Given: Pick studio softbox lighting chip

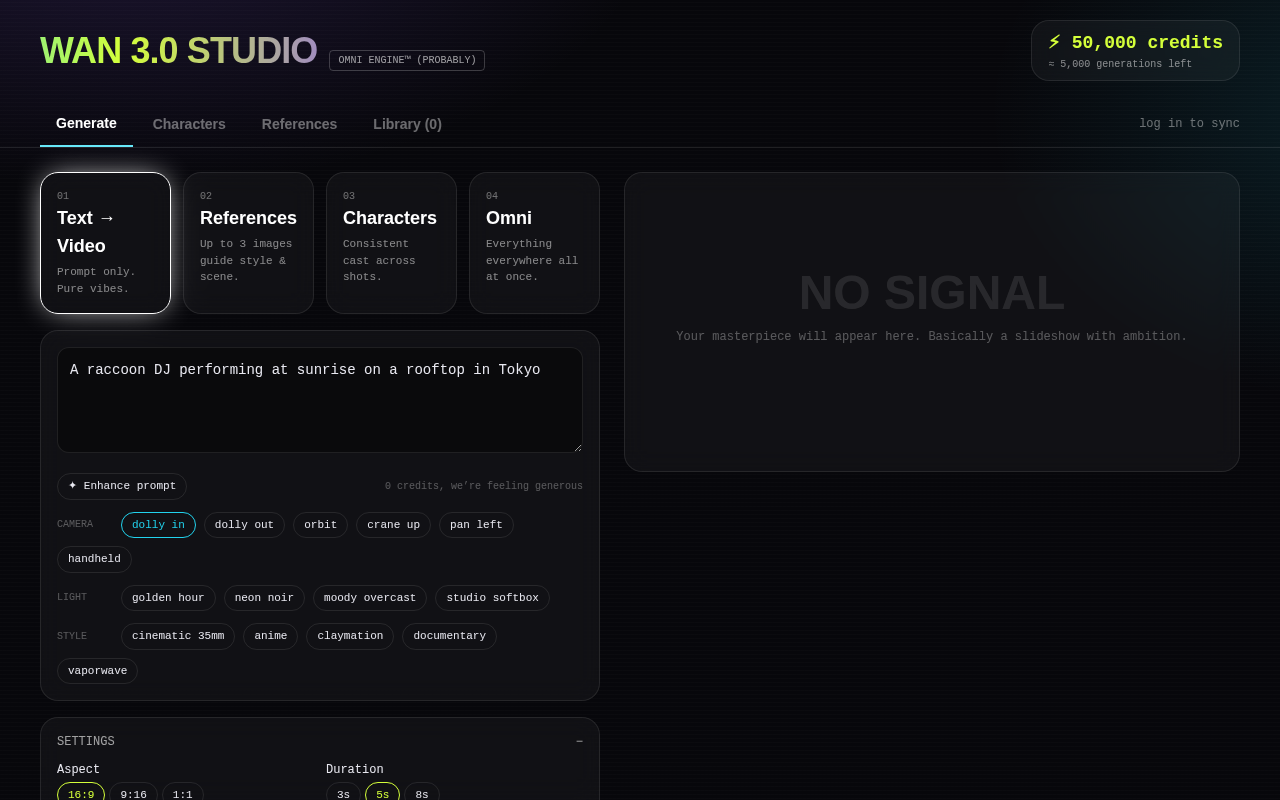Looking at the screenshot, I should pyautogui.click(x=492, y=598).
